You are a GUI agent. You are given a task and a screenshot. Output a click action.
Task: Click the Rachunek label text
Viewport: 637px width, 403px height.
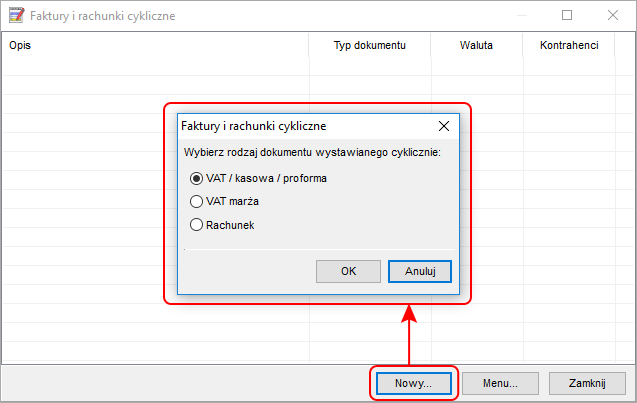(230, 225)
